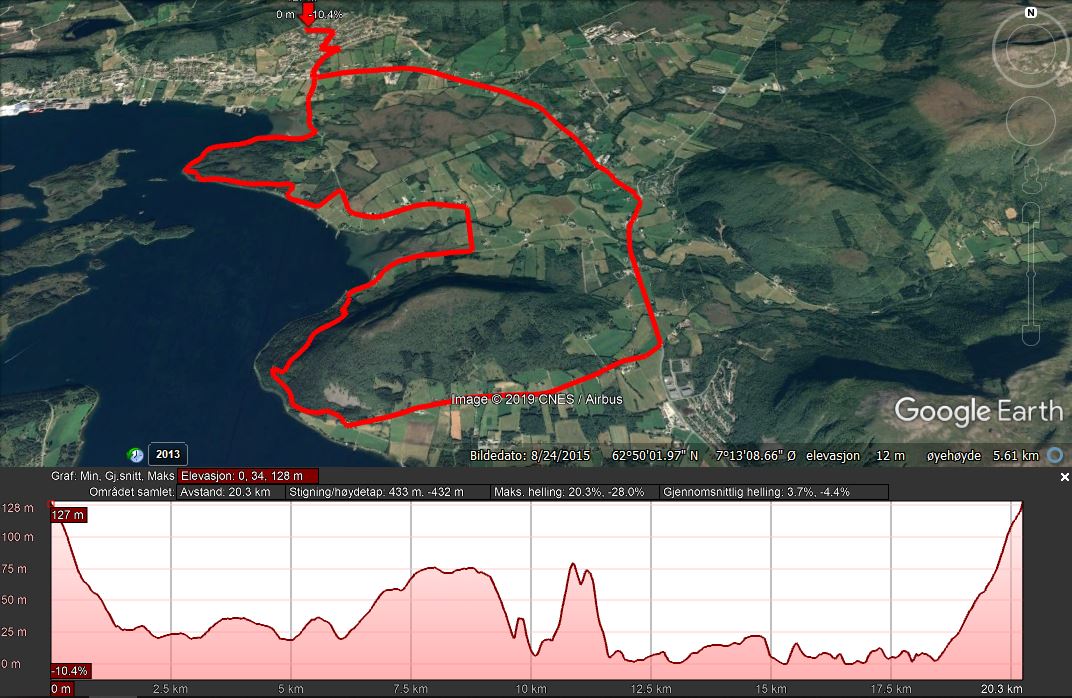
Task: Close the elevation profile panel
Action: (x=1064, y=477)
